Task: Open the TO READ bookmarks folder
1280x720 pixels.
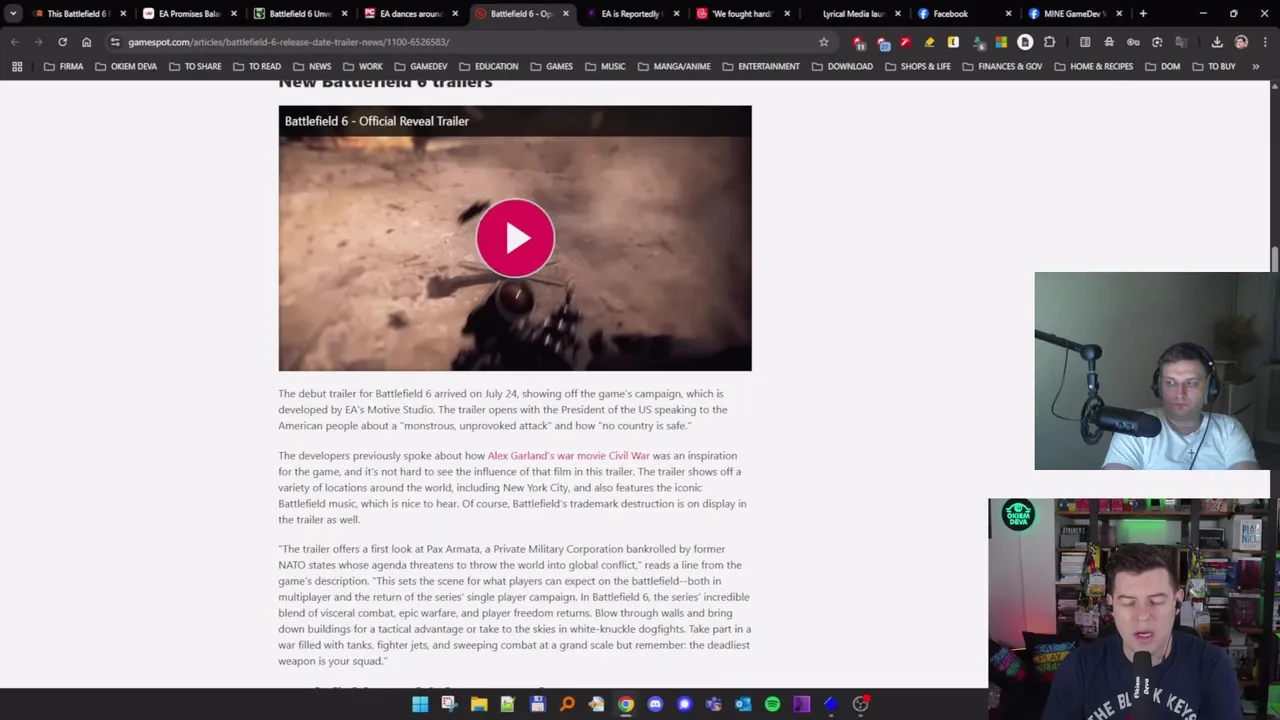Action: (257, 66)
